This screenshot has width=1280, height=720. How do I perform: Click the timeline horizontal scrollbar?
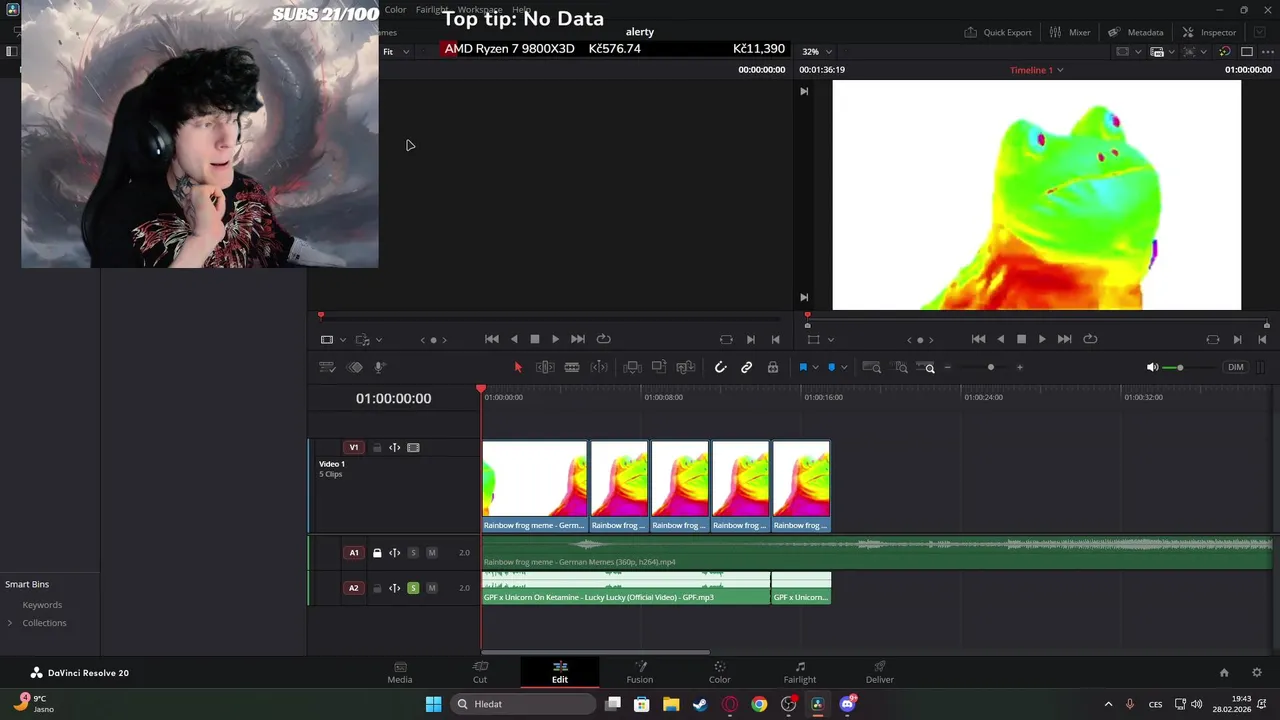pos(596,652)
